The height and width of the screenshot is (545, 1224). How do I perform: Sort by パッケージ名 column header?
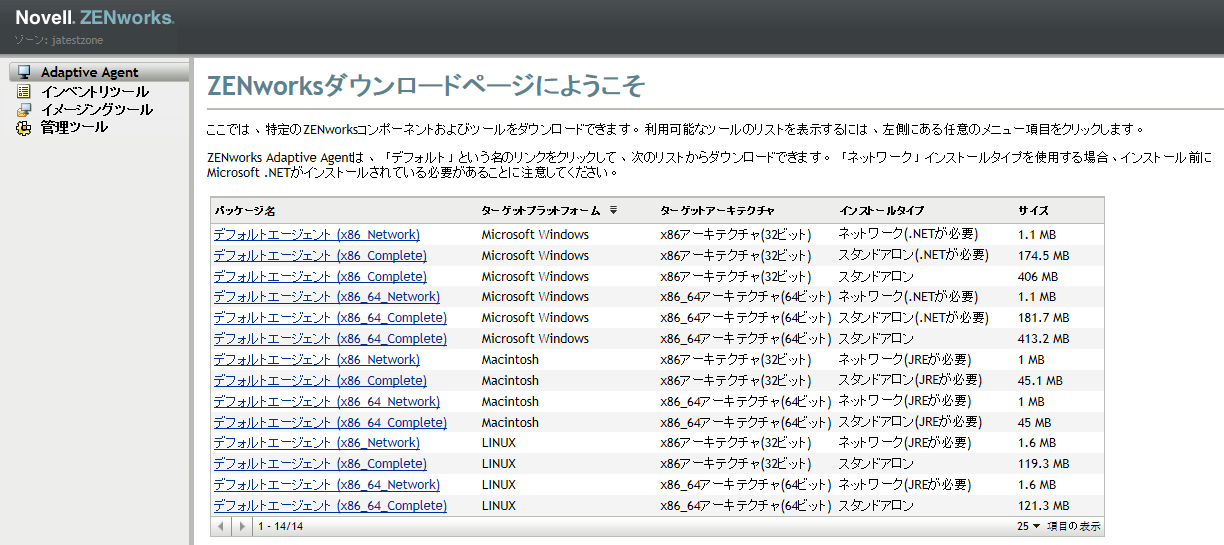(245, 211)
